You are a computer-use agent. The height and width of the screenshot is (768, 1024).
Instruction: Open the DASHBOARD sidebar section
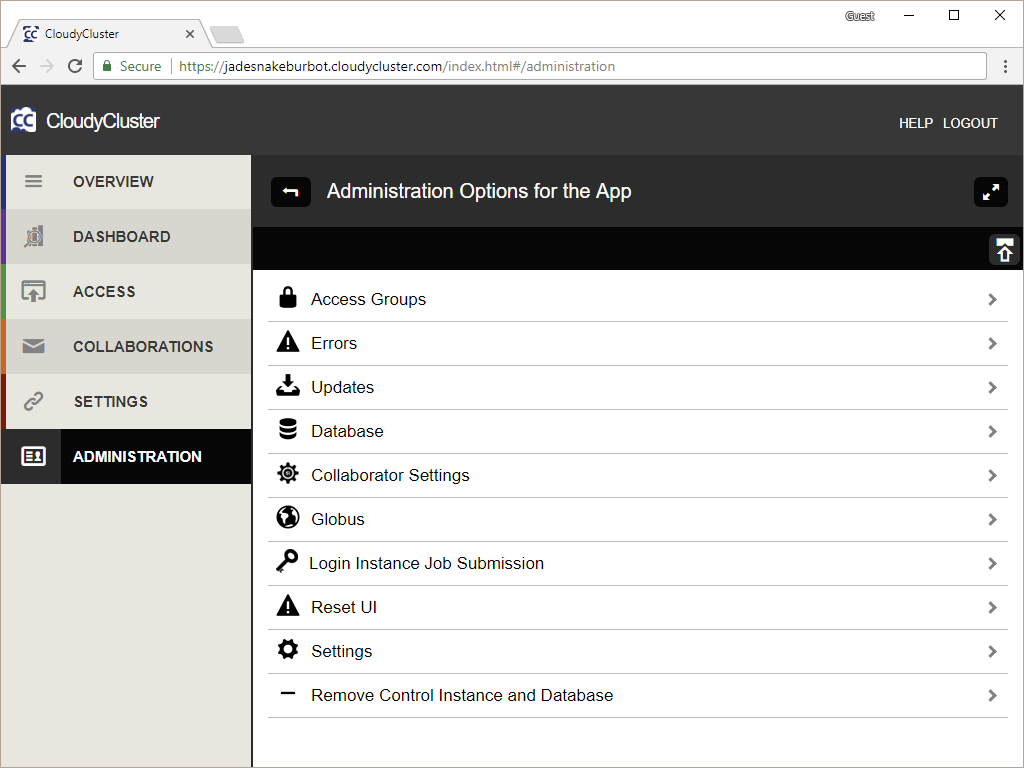[x=128, y=236]
